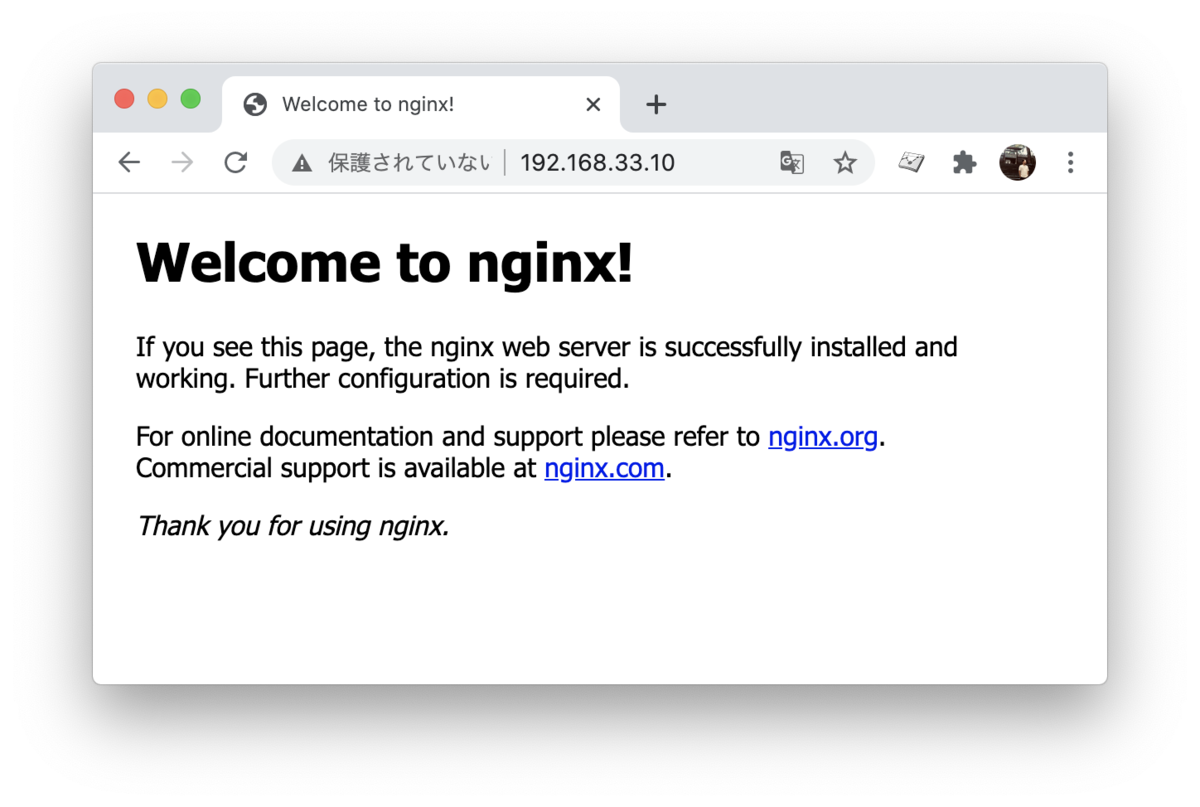This screenshot has height=807, width=1200.
Task: Close the window with the red button
Action: pos(124,99)
